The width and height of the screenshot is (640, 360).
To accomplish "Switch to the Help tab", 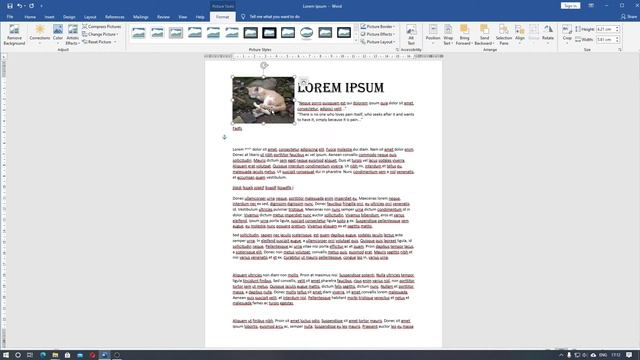I will (200, 17).
